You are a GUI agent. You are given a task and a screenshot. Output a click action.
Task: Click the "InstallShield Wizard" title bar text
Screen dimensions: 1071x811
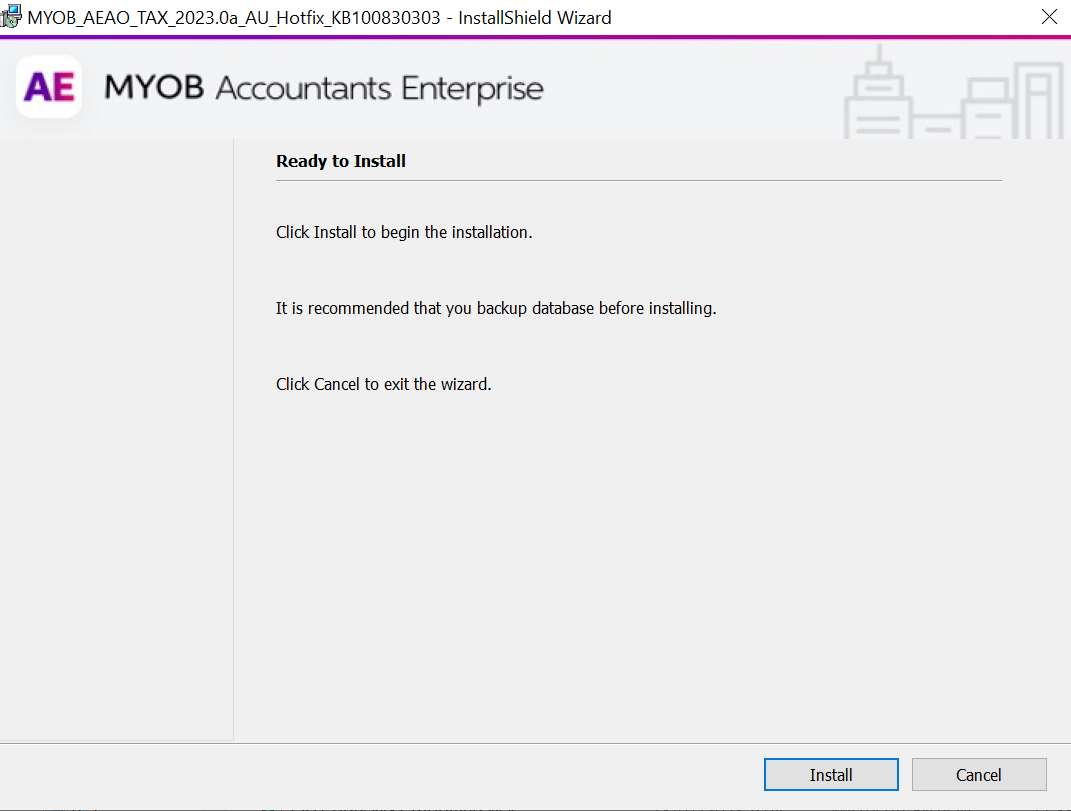click(x=535, y=17)
